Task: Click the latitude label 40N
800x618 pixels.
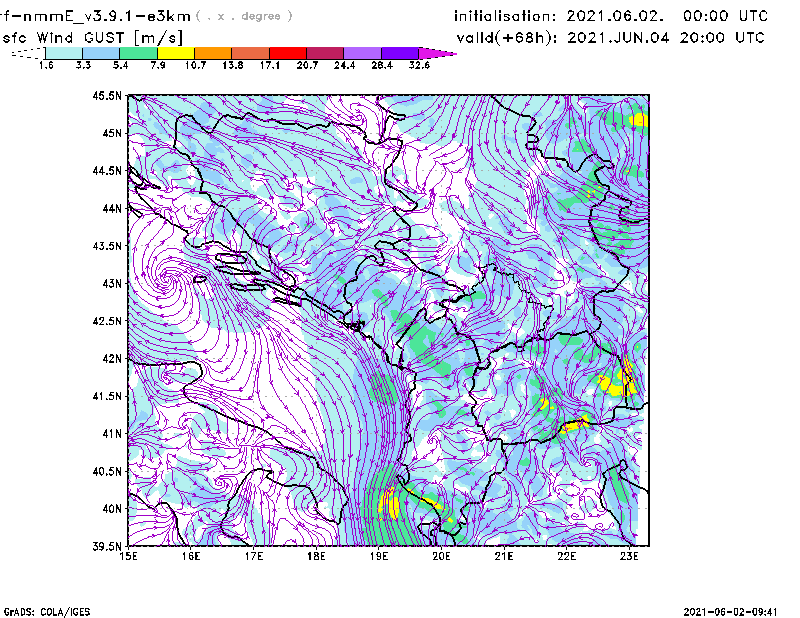Action: pyautogui.click(x=112, y=509)
